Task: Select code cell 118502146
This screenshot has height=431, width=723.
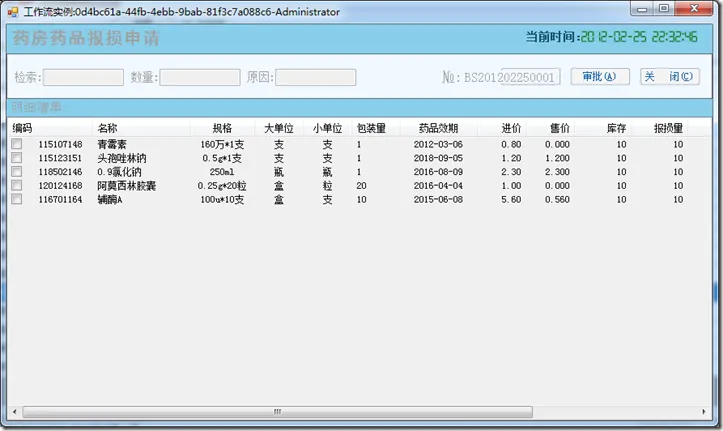Action: tap(60, 172)
